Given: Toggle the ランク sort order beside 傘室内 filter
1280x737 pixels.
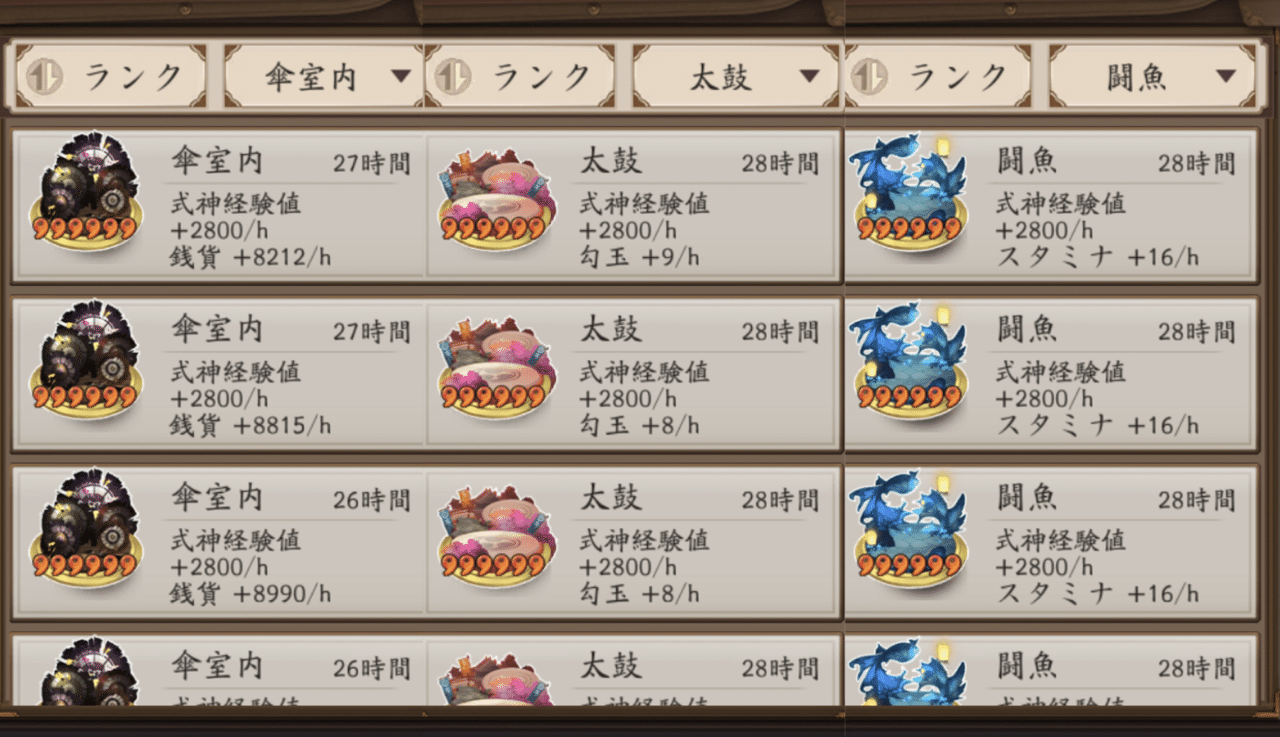Looking at the screenshot, I should pos(110,76).
